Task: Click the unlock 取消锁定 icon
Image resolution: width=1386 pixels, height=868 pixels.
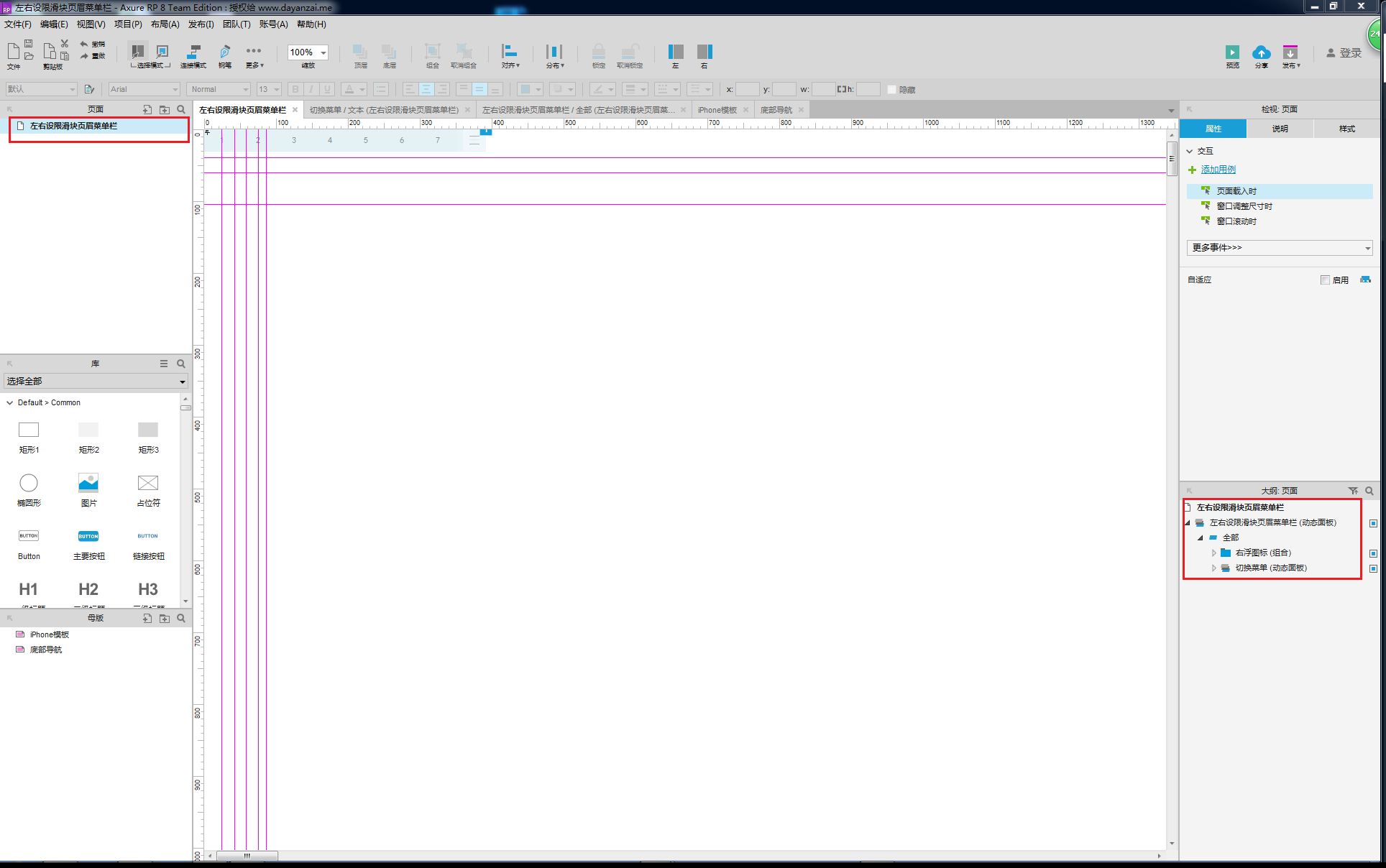Action: 630,52
